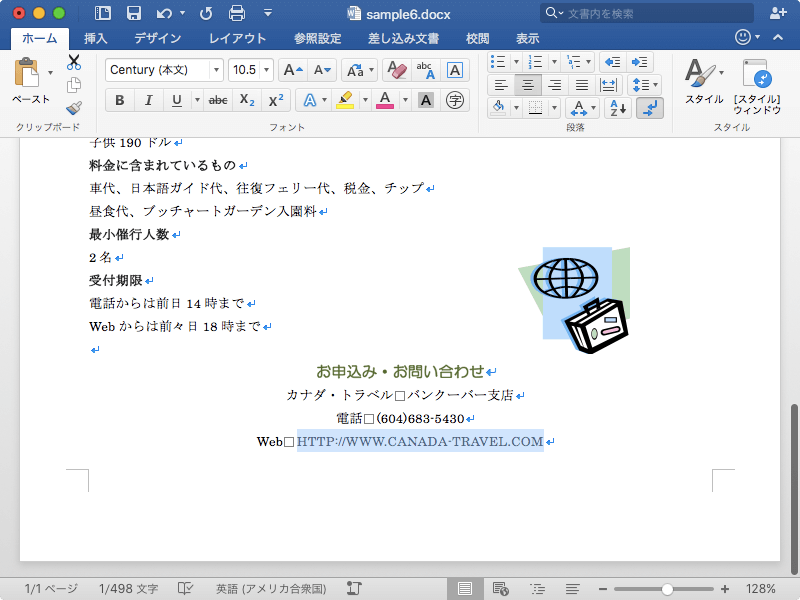
Task: Toggle italic formatting
Action: pos(148,100)
